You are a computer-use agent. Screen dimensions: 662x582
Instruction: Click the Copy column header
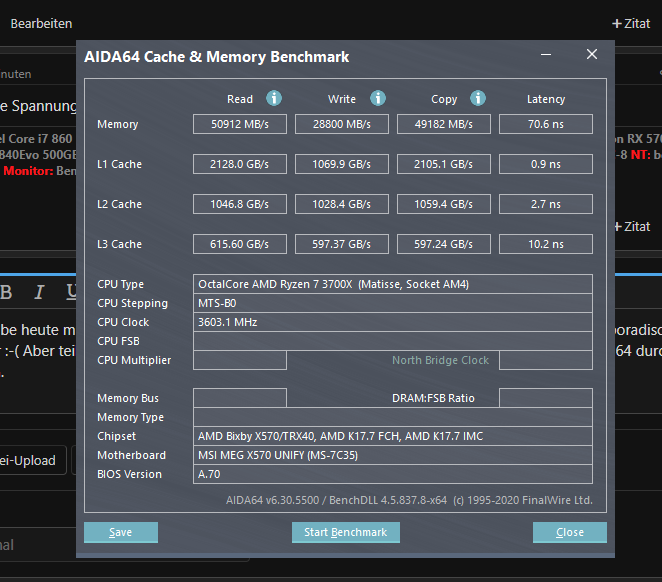tap(444, 99)
